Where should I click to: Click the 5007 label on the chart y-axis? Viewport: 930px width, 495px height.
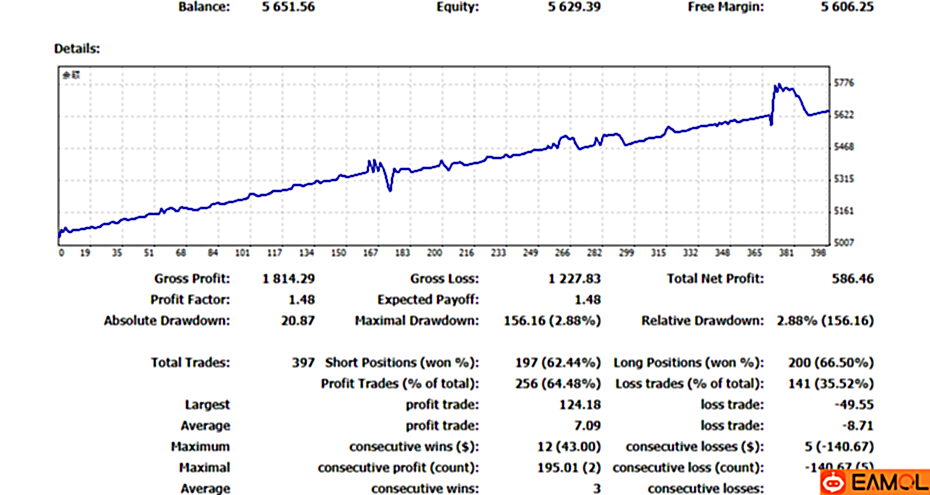tap(843, 243)
